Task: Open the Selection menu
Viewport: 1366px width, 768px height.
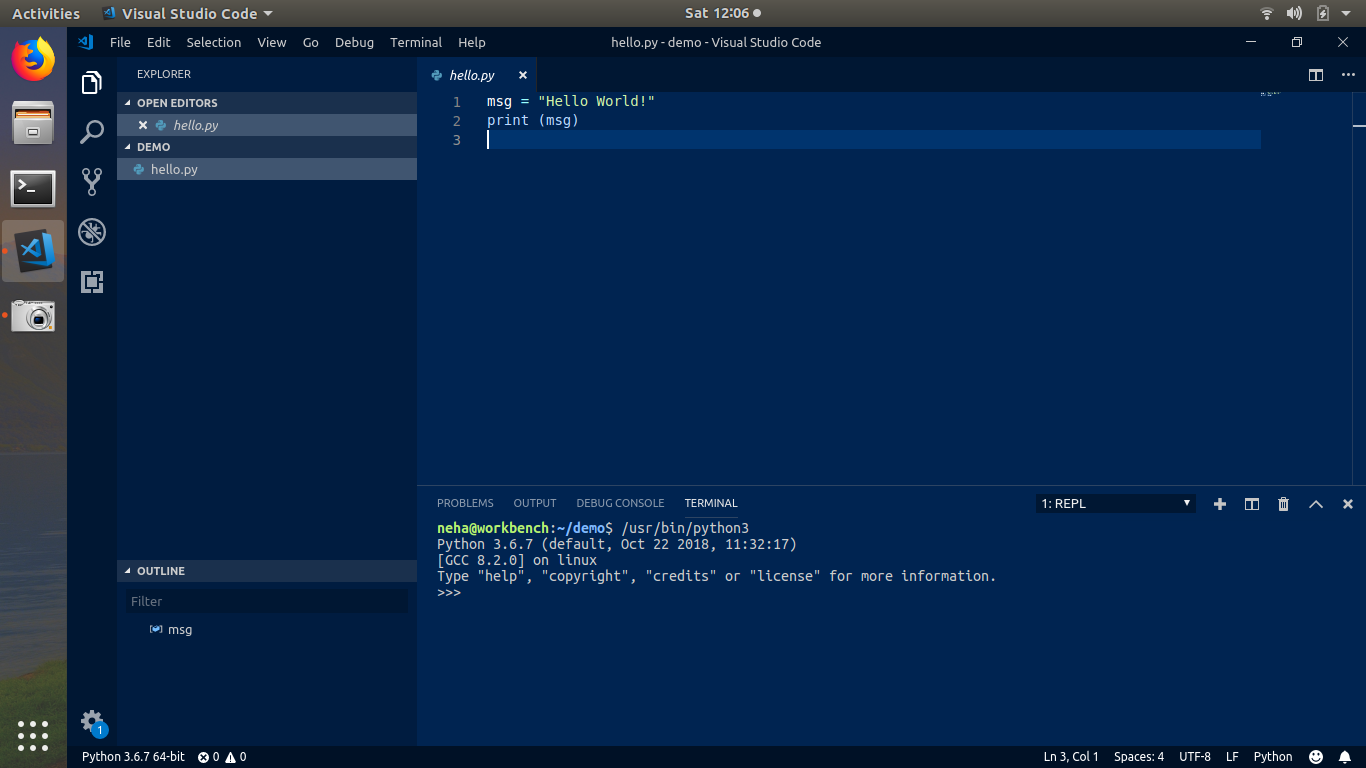Action: [214, 42]
